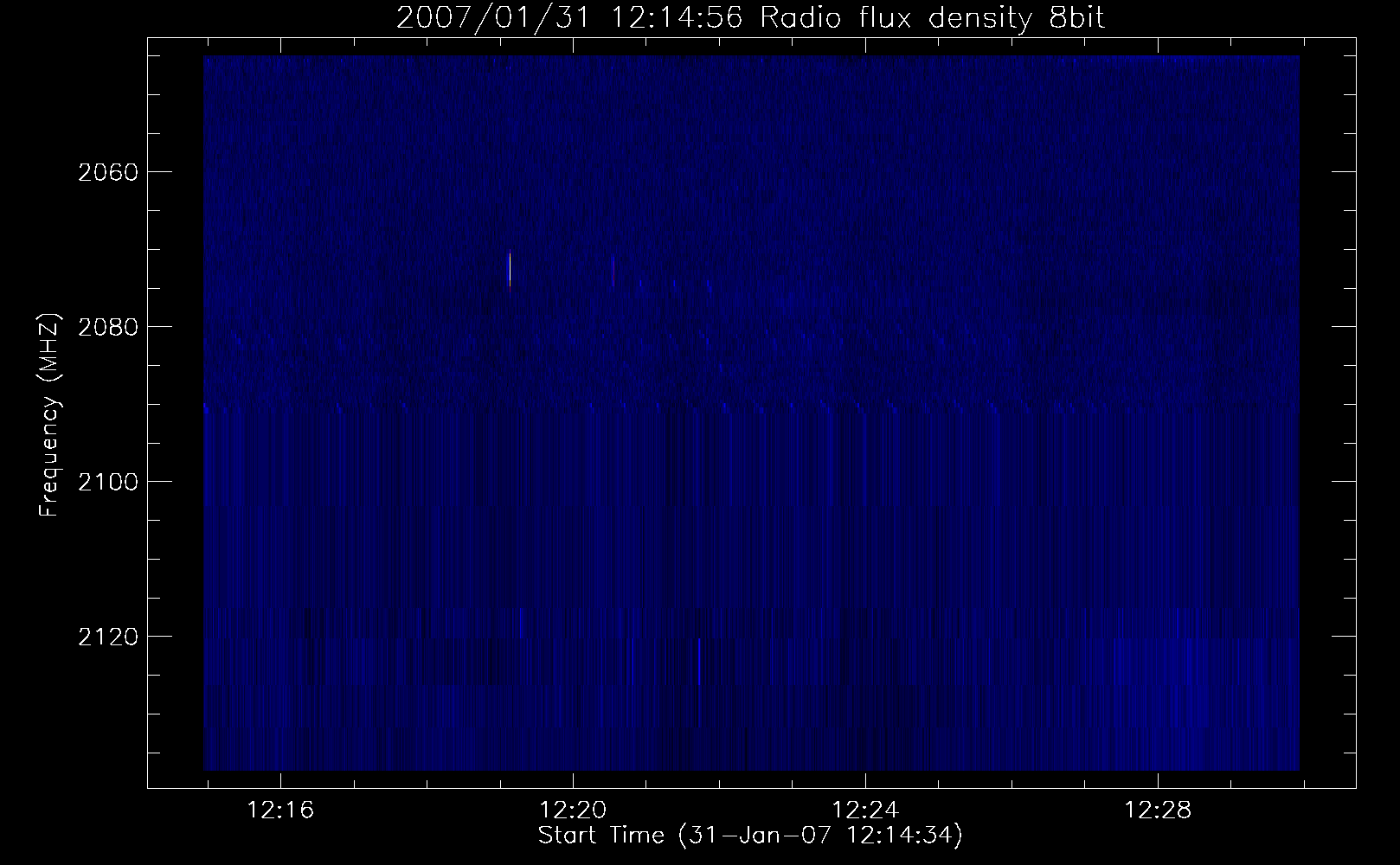Screen dimensions: 1400x865
Task: Click the 2100 frequency tick label
Action: (x=107, y=482)
